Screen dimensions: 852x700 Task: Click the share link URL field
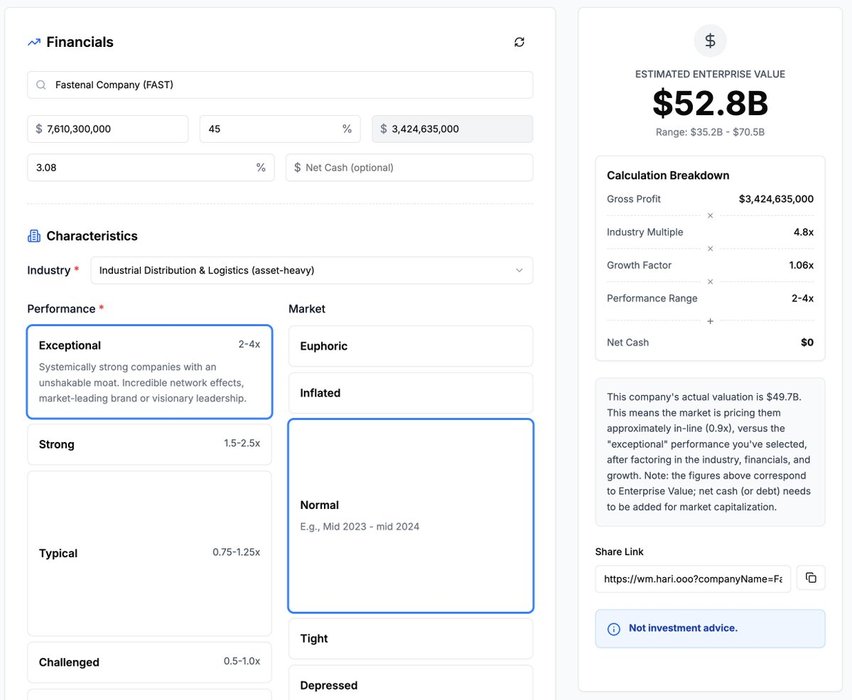pyautogui.click(x=693, y=579)
